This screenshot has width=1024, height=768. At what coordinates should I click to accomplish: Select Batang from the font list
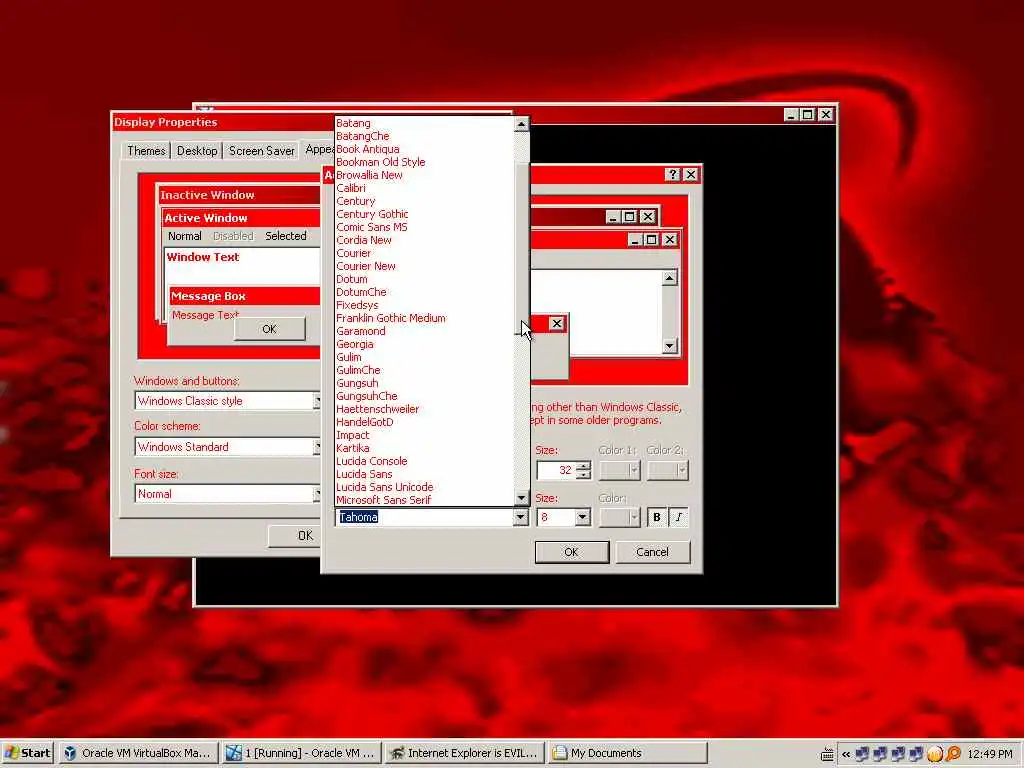[353, 123]
